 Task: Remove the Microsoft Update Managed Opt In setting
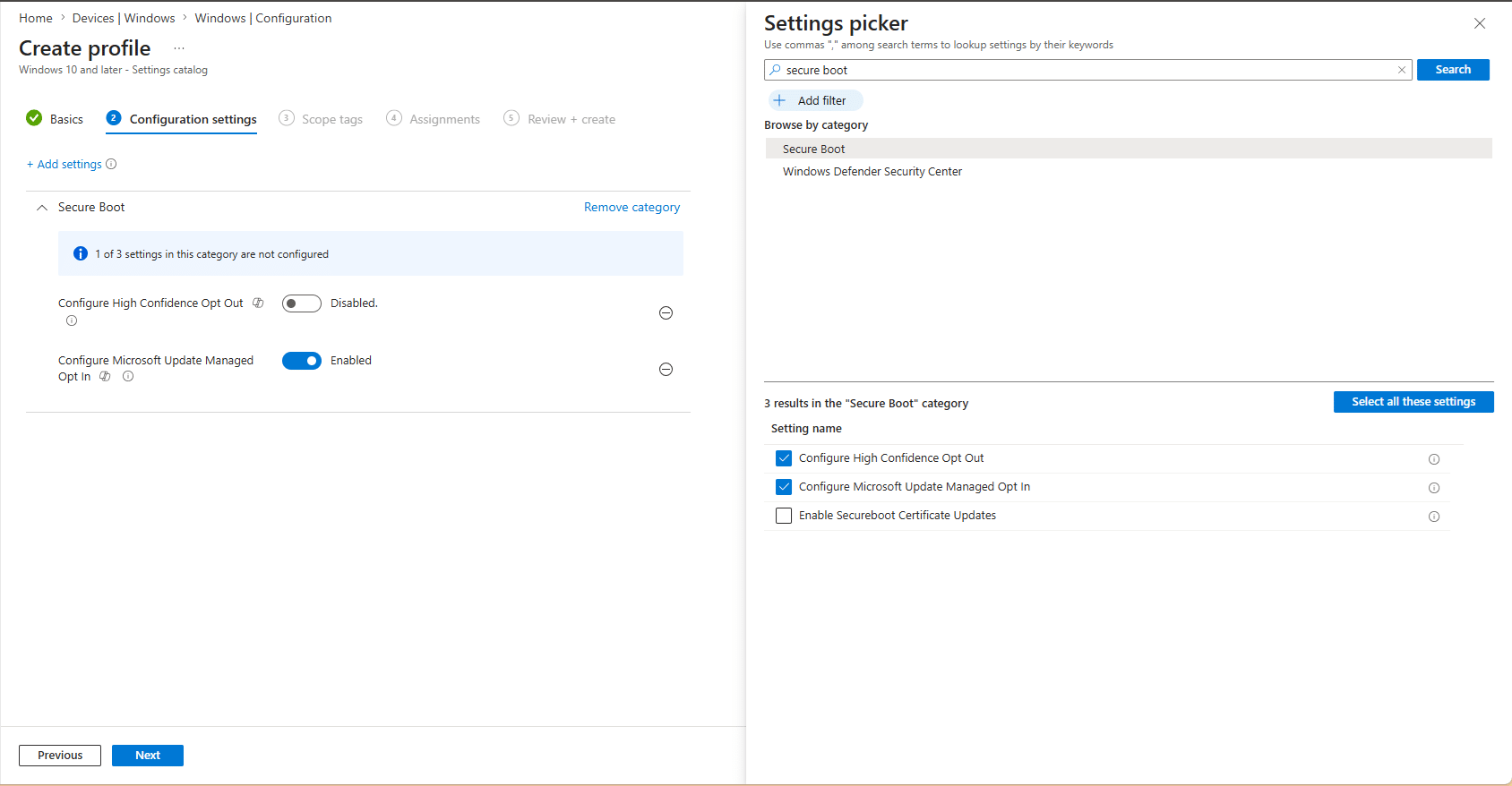click(x=666, y=370)
